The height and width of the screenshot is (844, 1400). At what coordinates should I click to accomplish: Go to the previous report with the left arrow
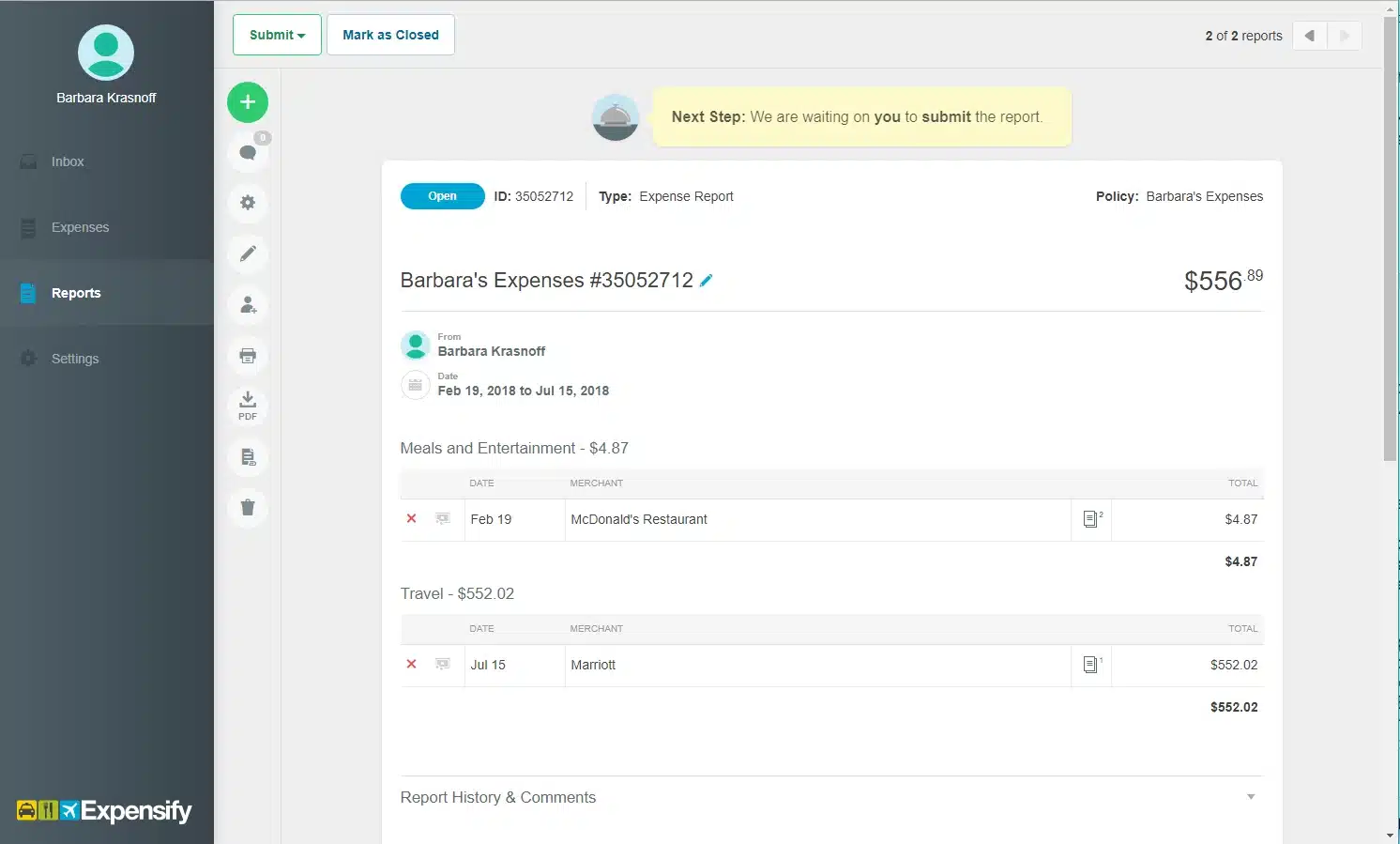point(1309,35)
